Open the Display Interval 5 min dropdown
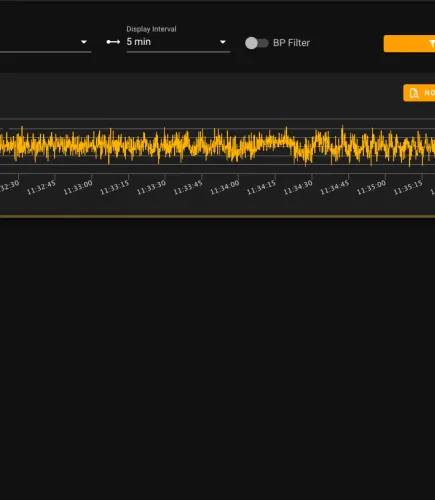Viewport: 435px width, 500px height. [x=178, y=42]
